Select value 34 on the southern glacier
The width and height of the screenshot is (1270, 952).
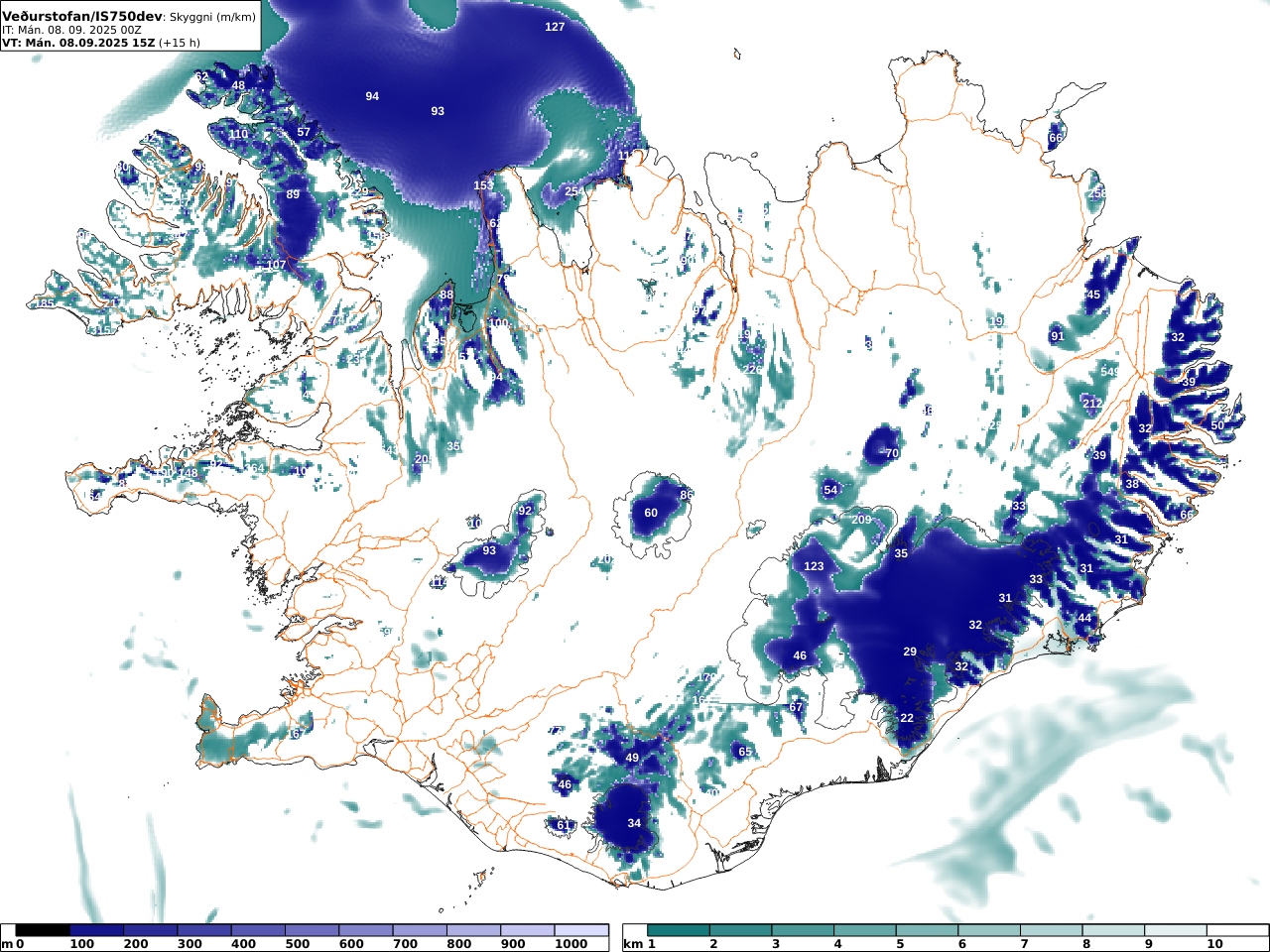634,823
